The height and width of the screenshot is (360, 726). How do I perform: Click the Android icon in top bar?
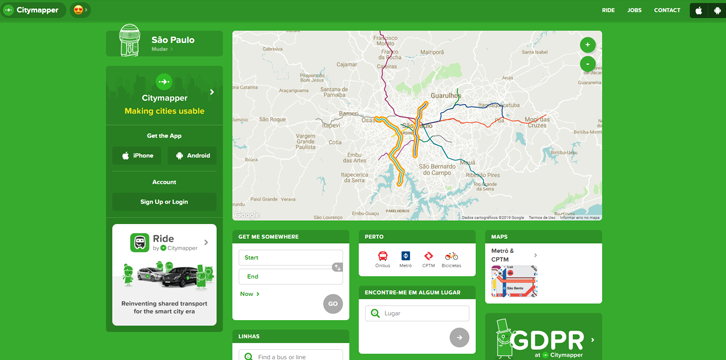click(717, 11)
